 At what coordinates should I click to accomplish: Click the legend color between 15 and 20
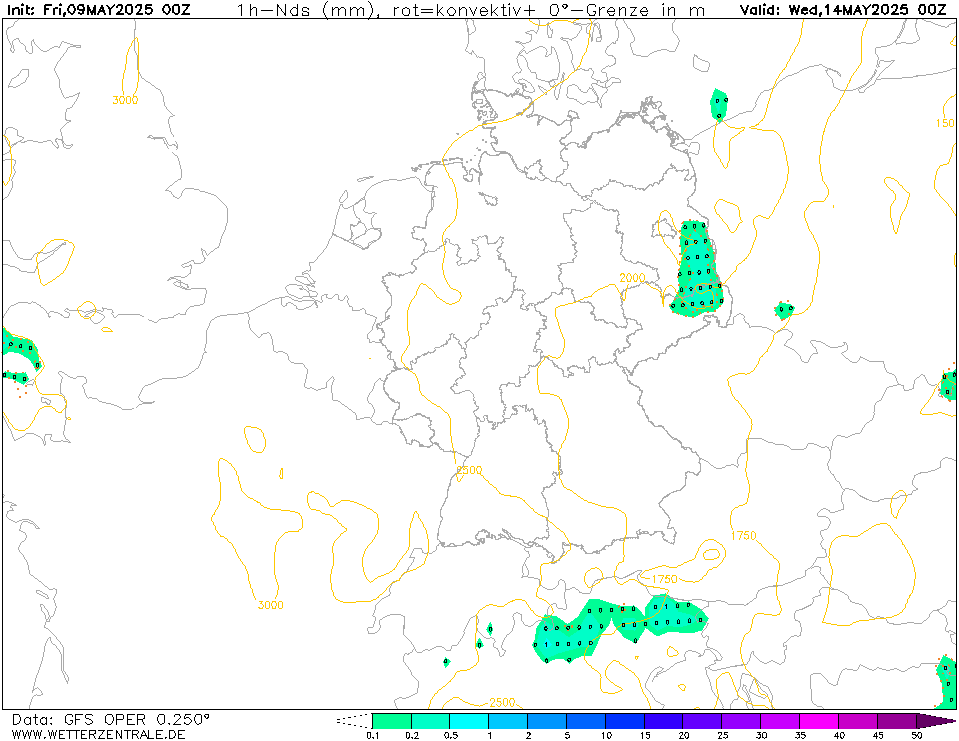pyautogui.click(x=664, y=721)
